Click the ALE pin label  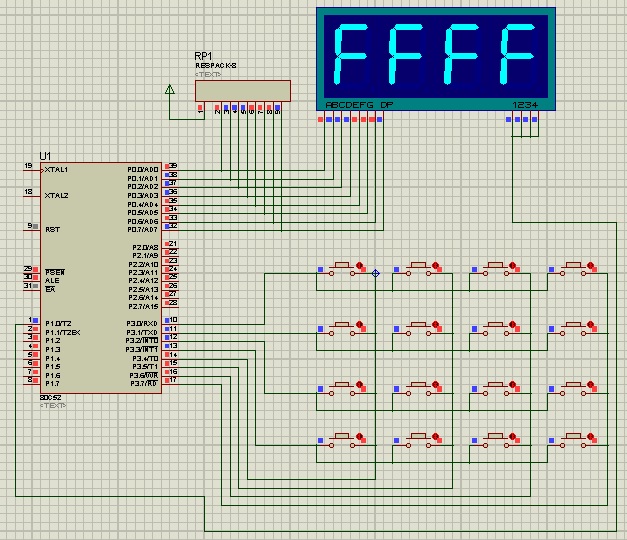pos(52,281)
